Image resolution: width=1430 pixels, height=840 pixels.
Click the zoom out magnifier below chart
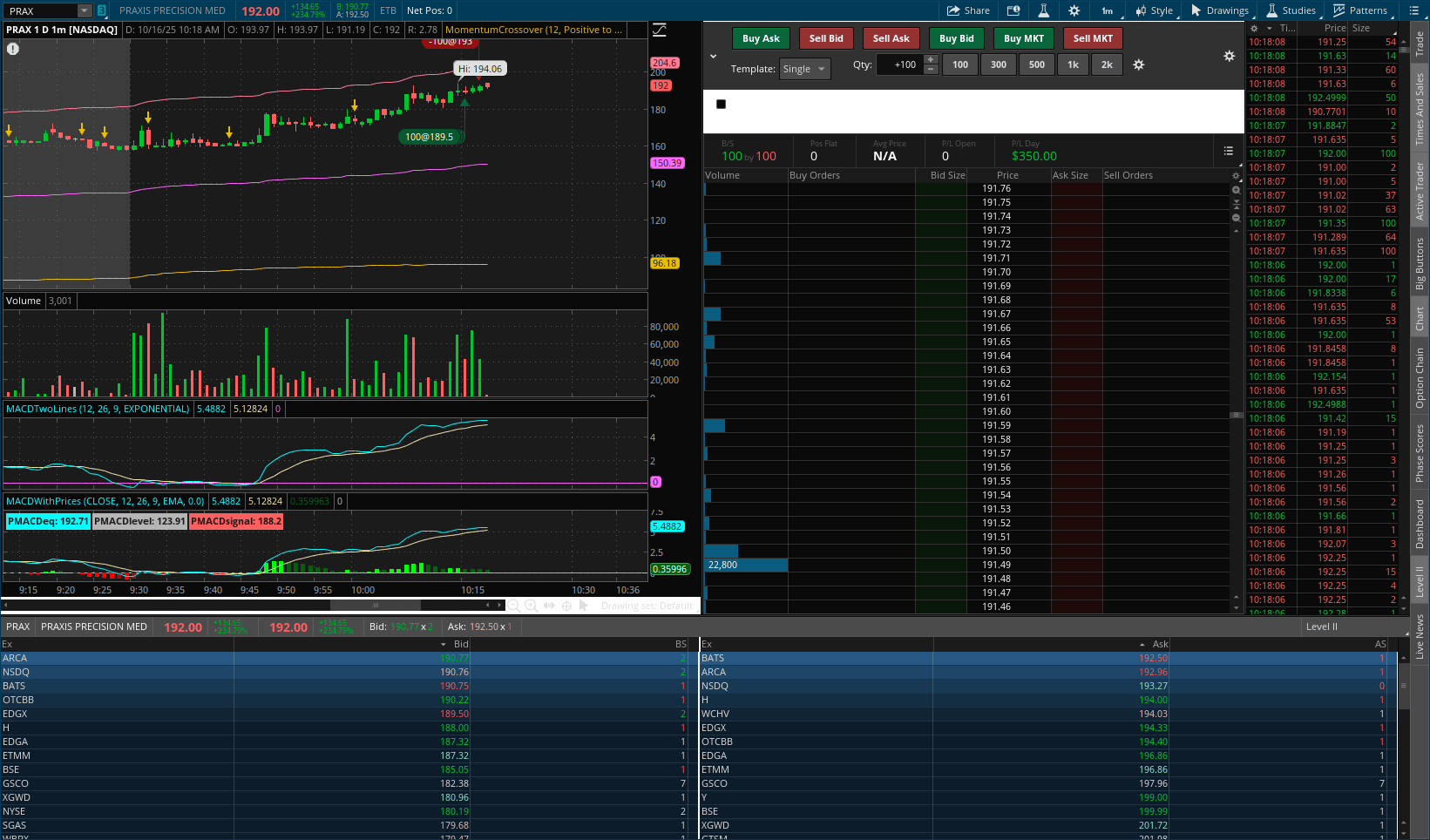[x=513, y=606]
